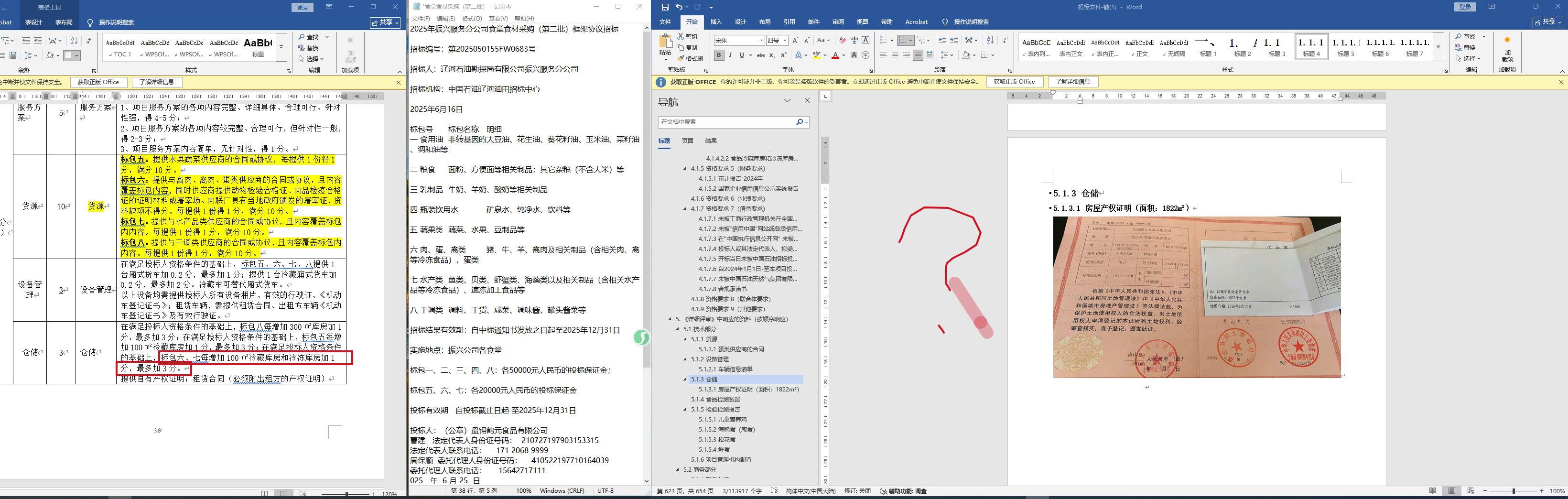Apply subscript formatting in right Word
The height and width of the screenshot is (499, 1568).
click(772, 55)
